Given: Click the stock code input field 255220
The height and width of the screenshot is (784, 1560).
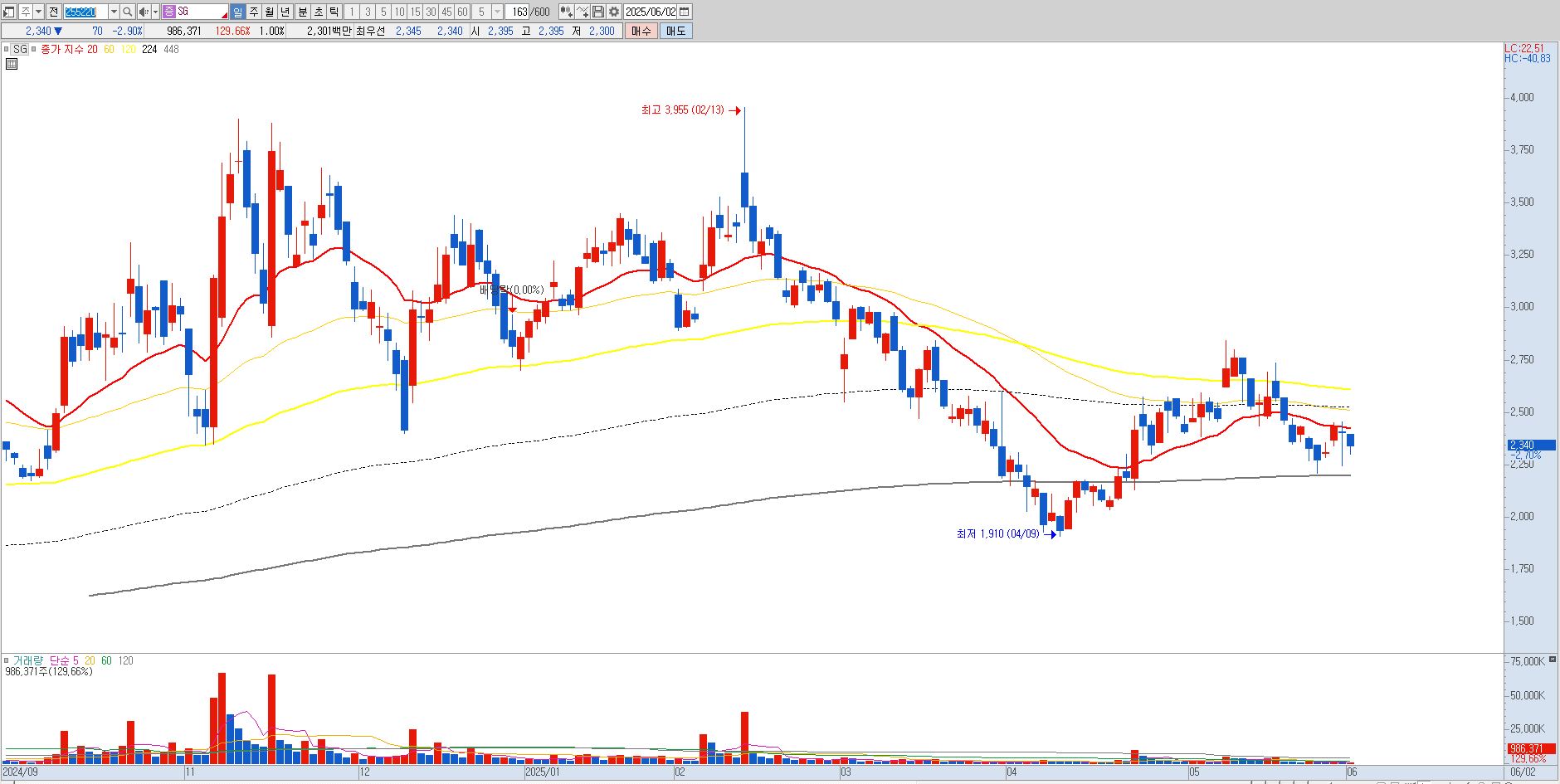Looking at the screenshot, I should tap(86, 12).
